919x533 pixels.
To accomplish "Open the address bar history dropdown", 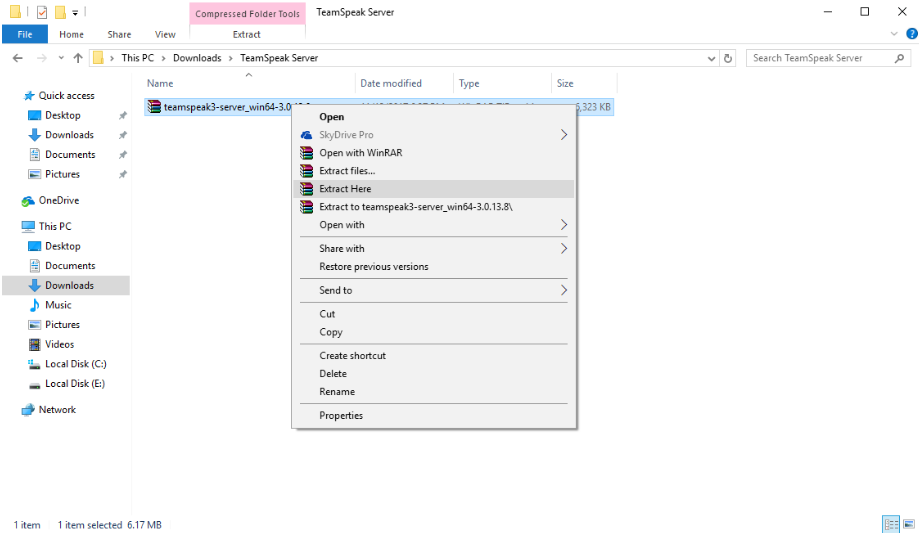I will click(x=711, y=58).
